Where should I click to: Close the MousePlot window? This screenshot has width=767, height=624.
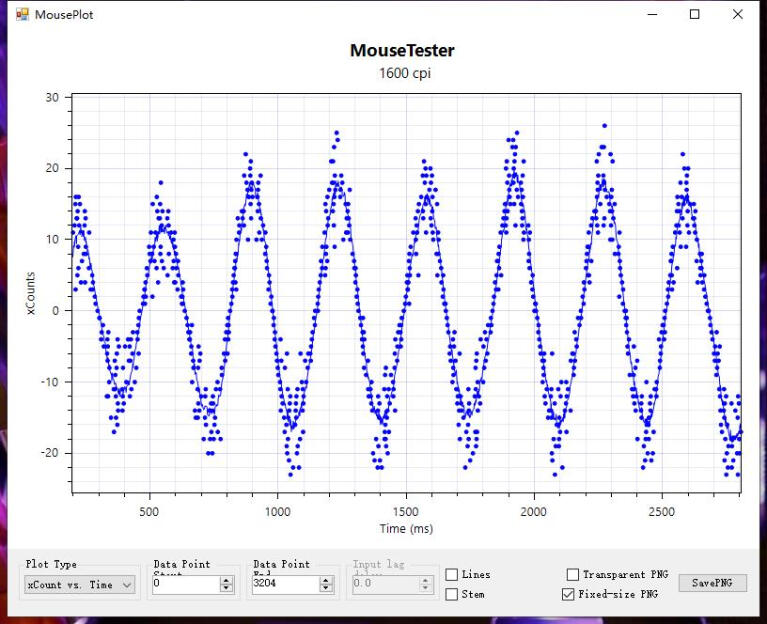pos(738,15)
